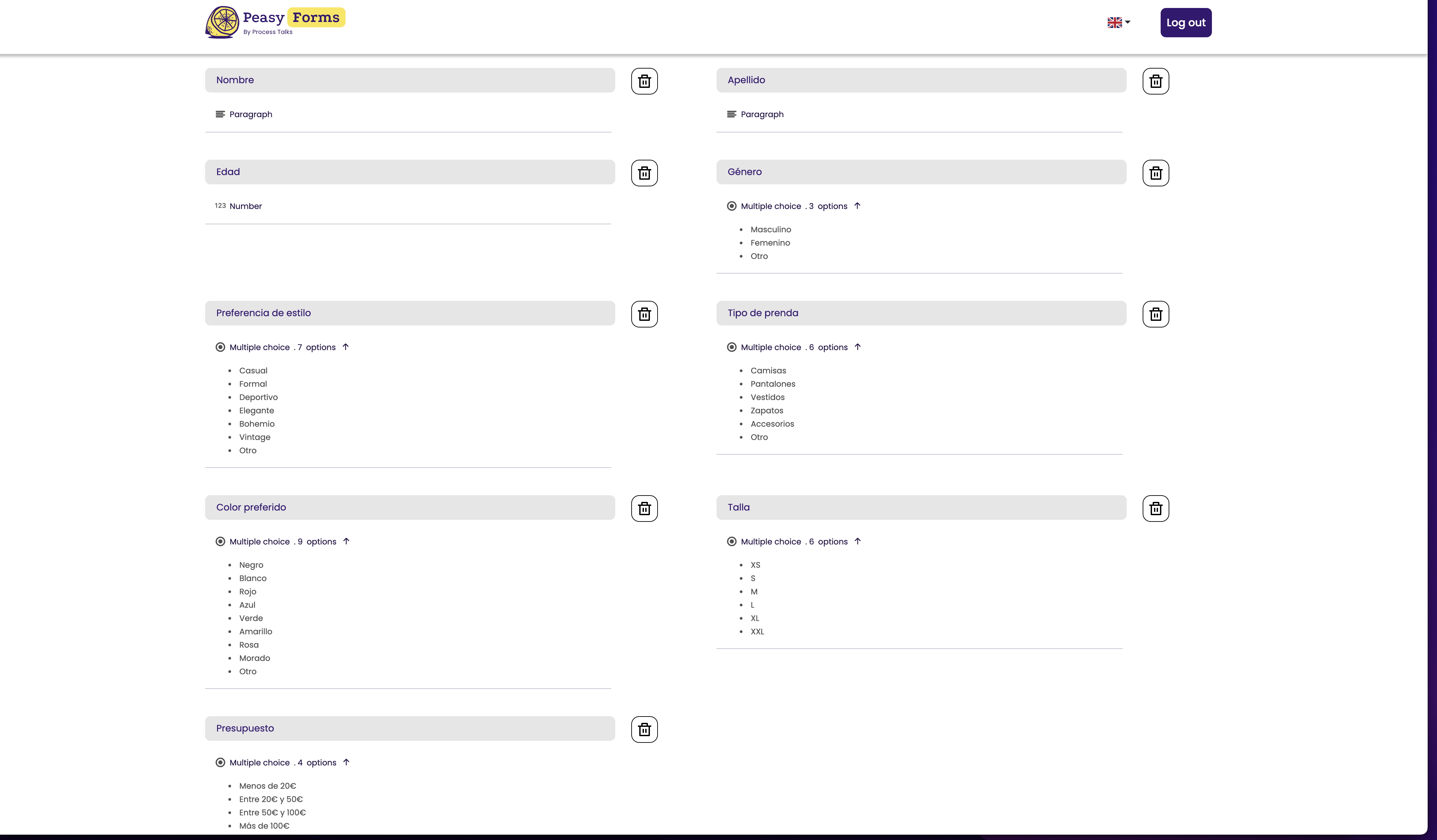Collapse Color preferido options arrow
The image size is (1437, 840).
(346, 541)
